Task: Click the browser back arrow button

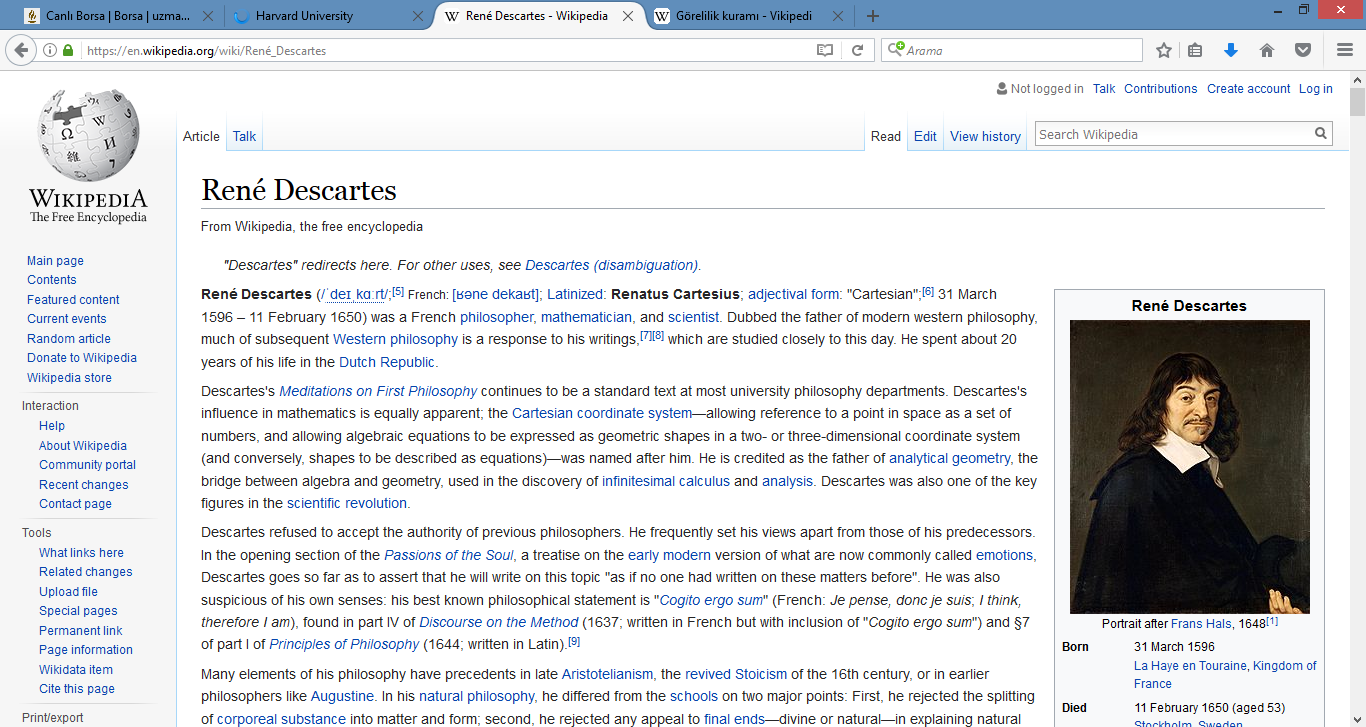Action: (x=21, y=50)
